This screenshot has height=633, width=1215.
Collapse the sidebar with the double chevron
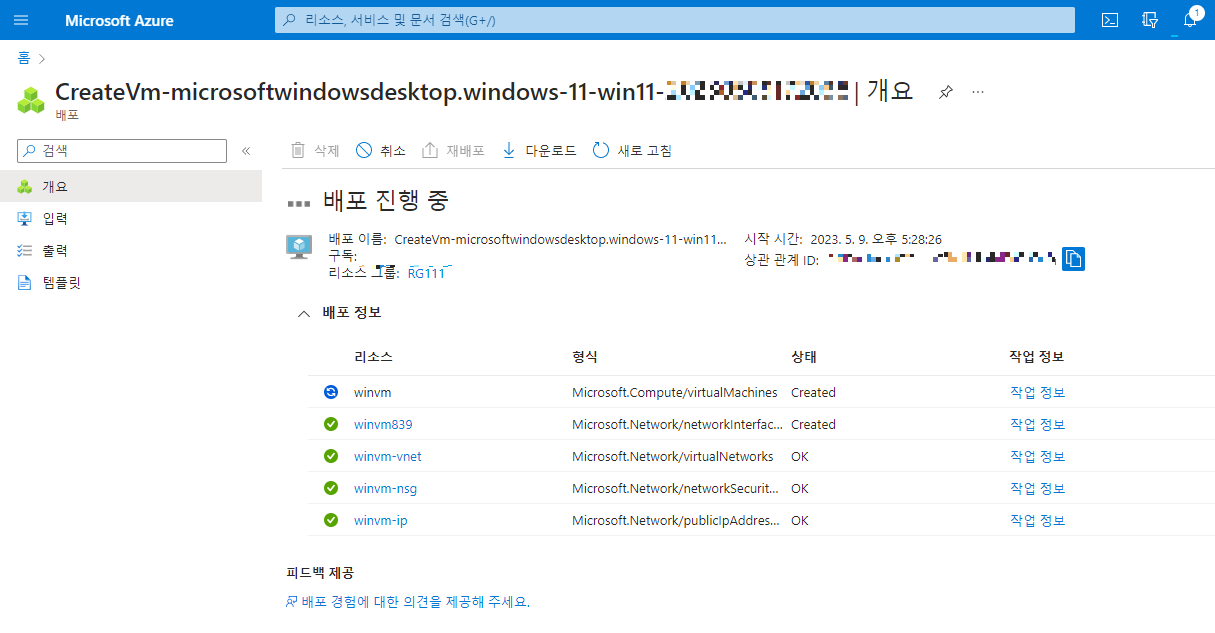(x=246, y=151)
